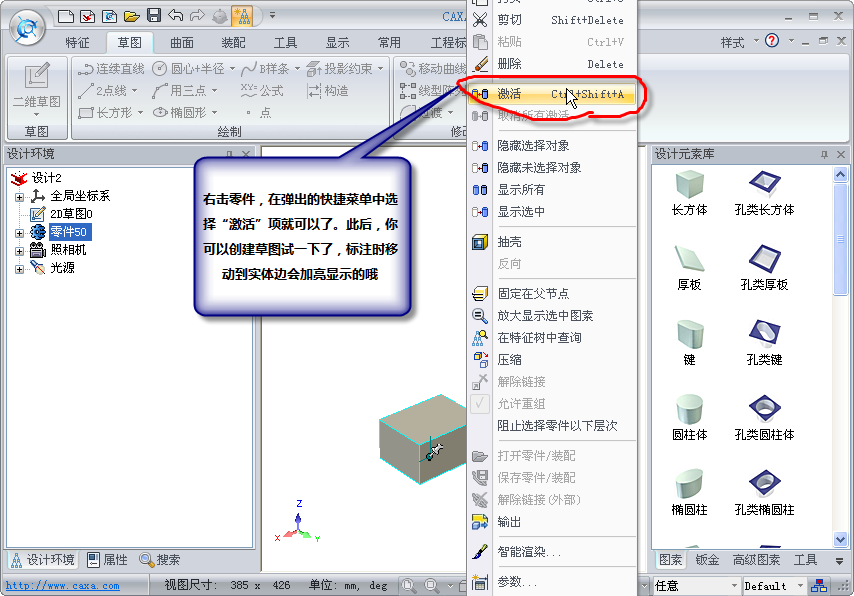
Task: Pick the 长方体 element from the library
Action: 690,193
